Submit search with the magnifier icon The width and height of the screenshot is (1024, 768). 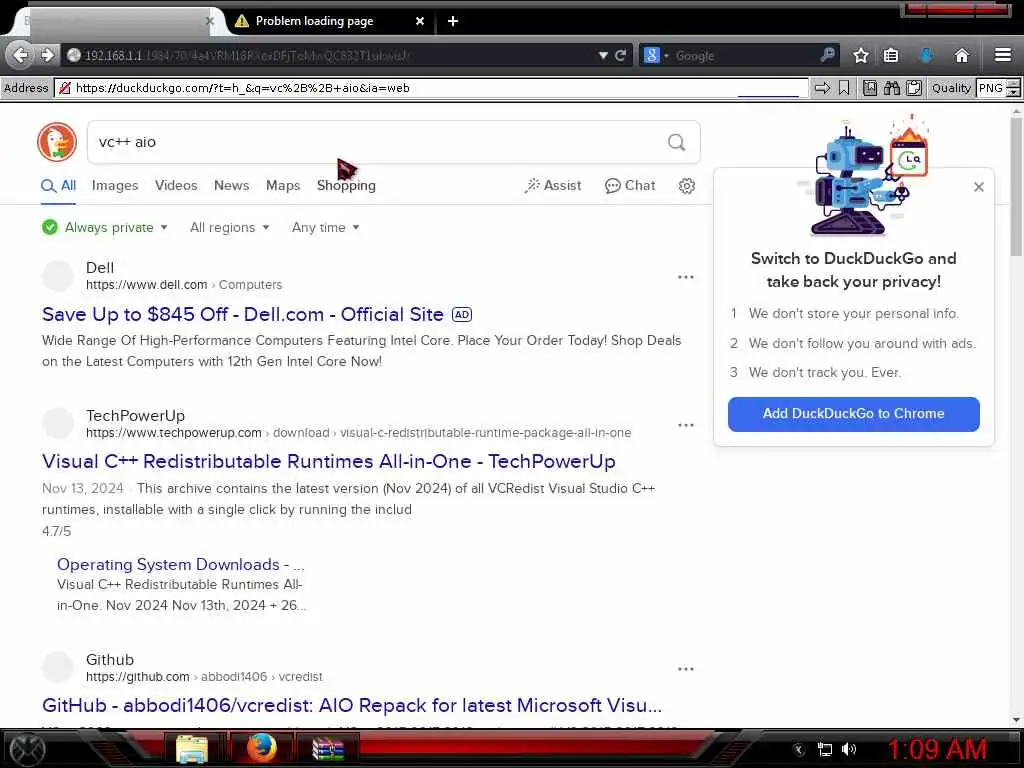(677, 142)
